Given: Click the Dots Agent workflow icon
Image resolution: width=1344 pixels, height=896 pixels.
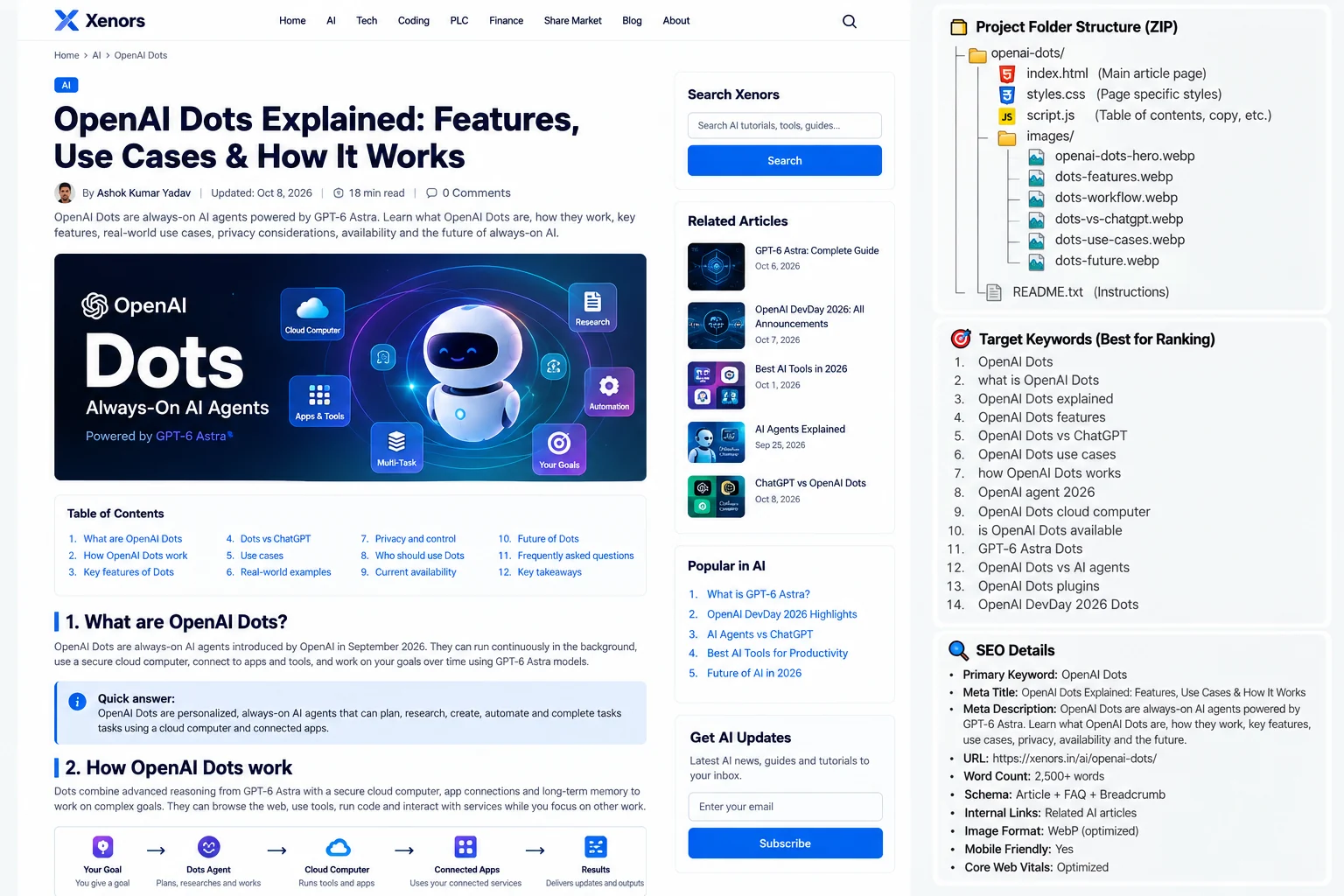Looking at the screenshot, I should [x=208, y=847].
